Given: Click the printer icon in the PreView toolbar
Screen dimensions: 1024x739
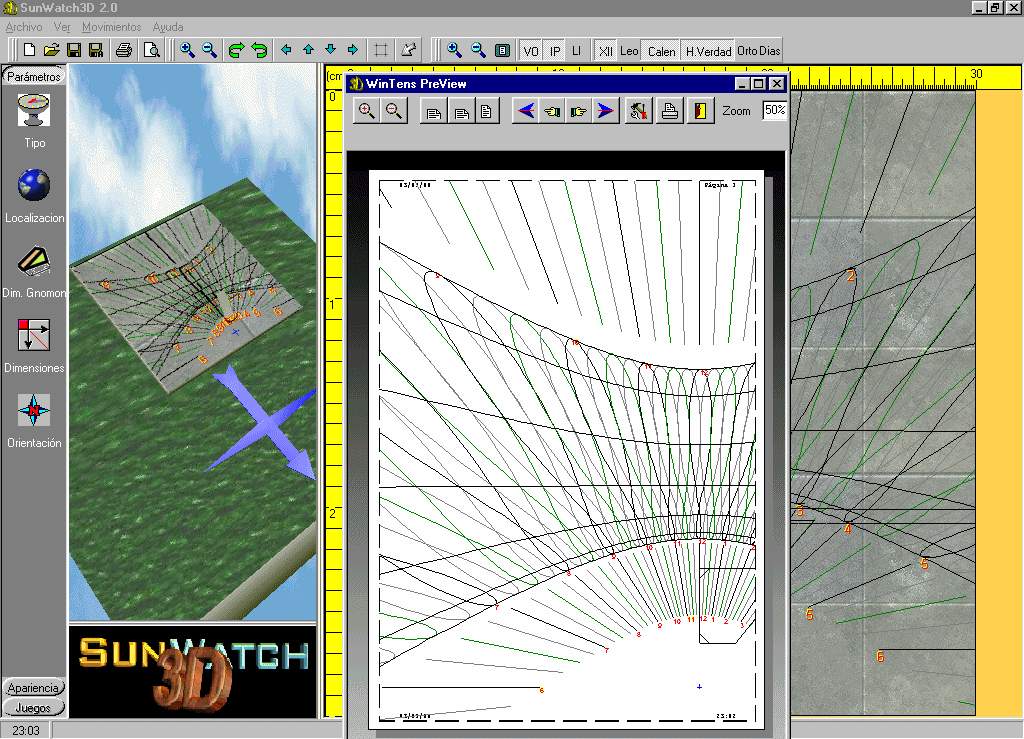Looking at the screenshot, I should point(670,111).
